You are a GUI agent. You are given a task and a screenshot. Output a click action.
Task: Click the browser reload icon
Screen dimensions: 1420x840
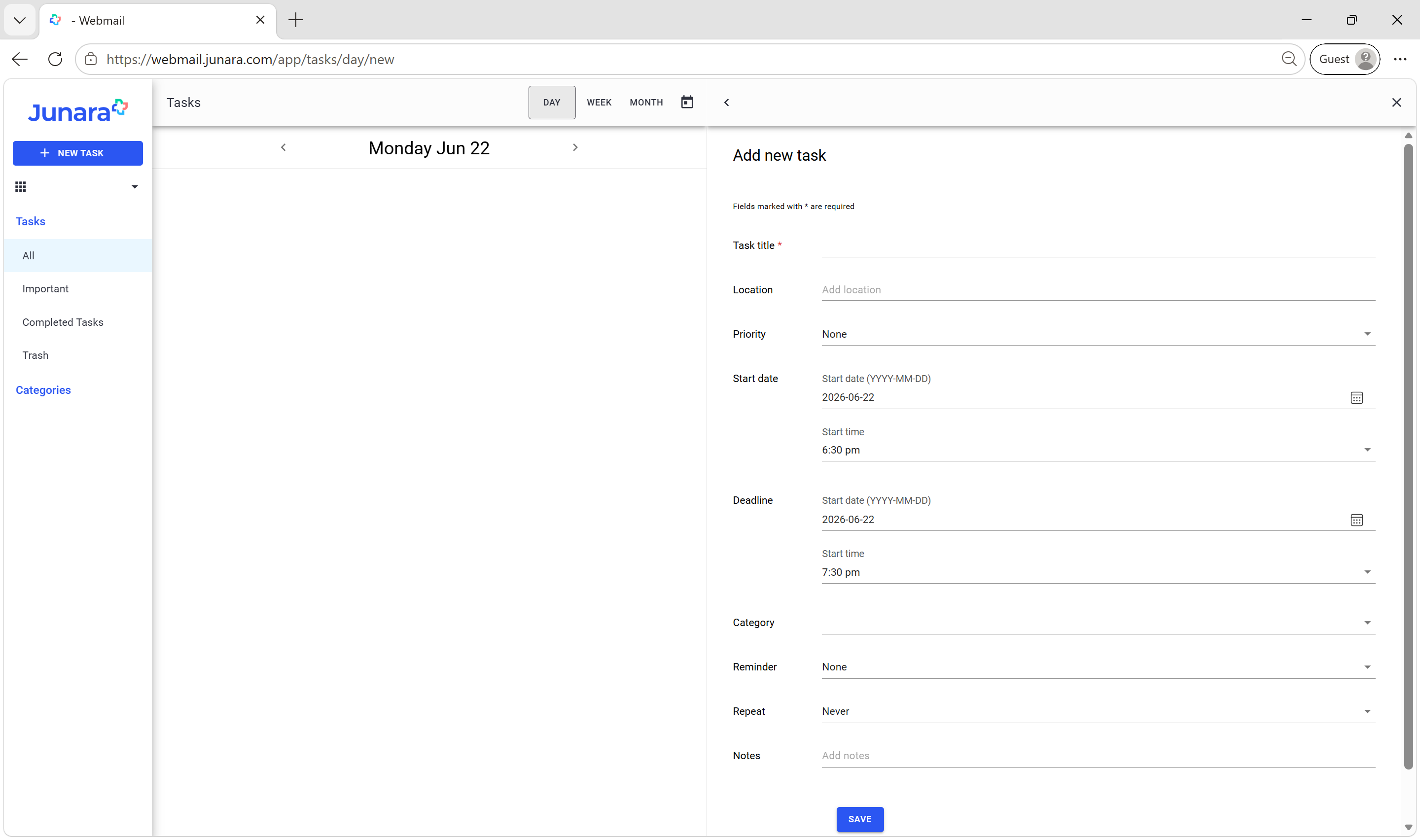point(55,60)
